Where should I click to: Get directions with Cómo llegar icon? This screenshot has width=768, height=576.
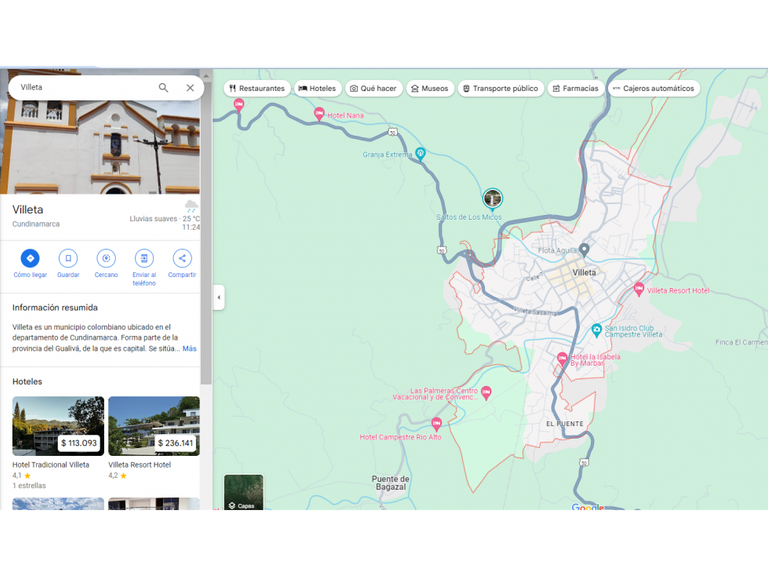click(30, 258)
